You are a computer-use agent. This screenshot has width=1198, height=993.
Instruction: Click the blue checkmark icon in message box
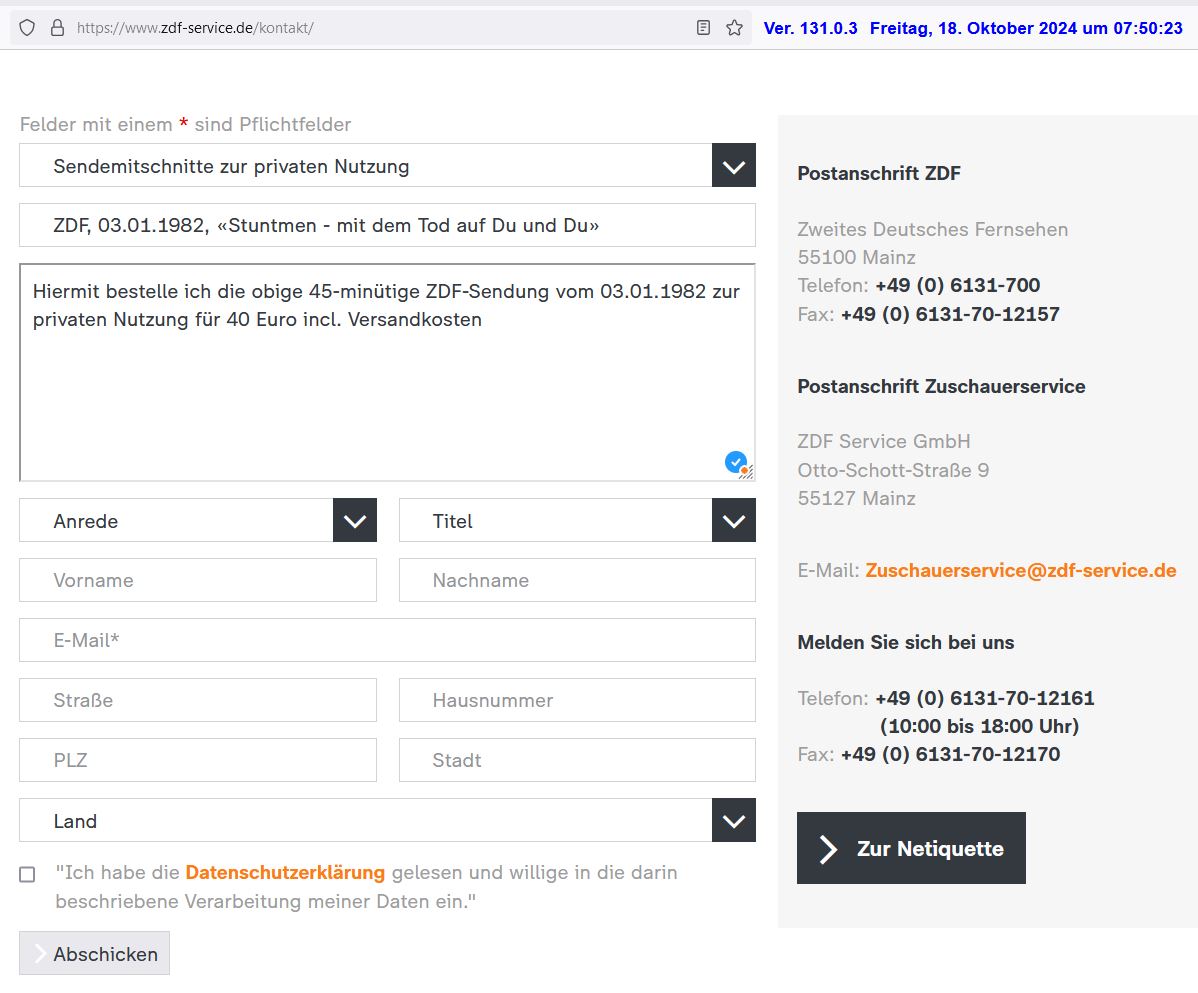pos(735,462)
